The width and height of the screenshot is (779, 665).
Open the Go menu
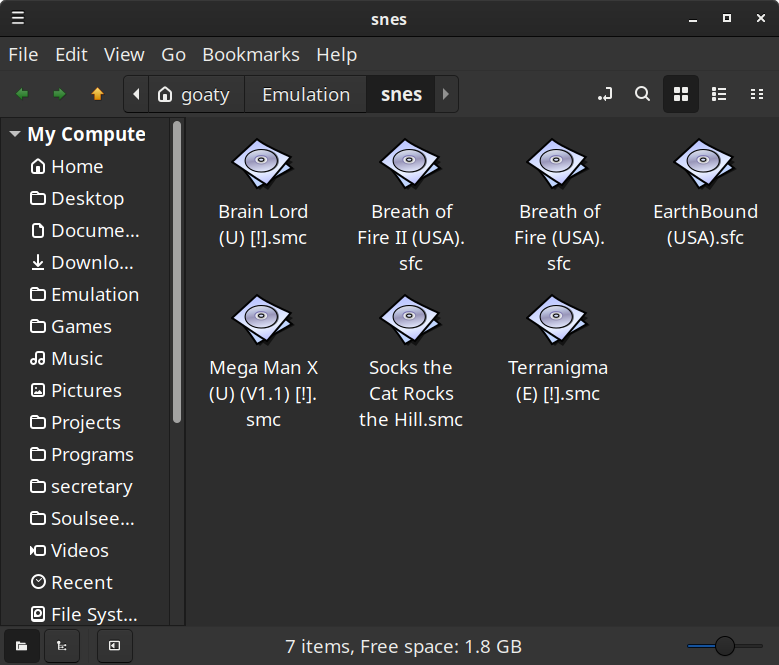click(x=173, y=55)
